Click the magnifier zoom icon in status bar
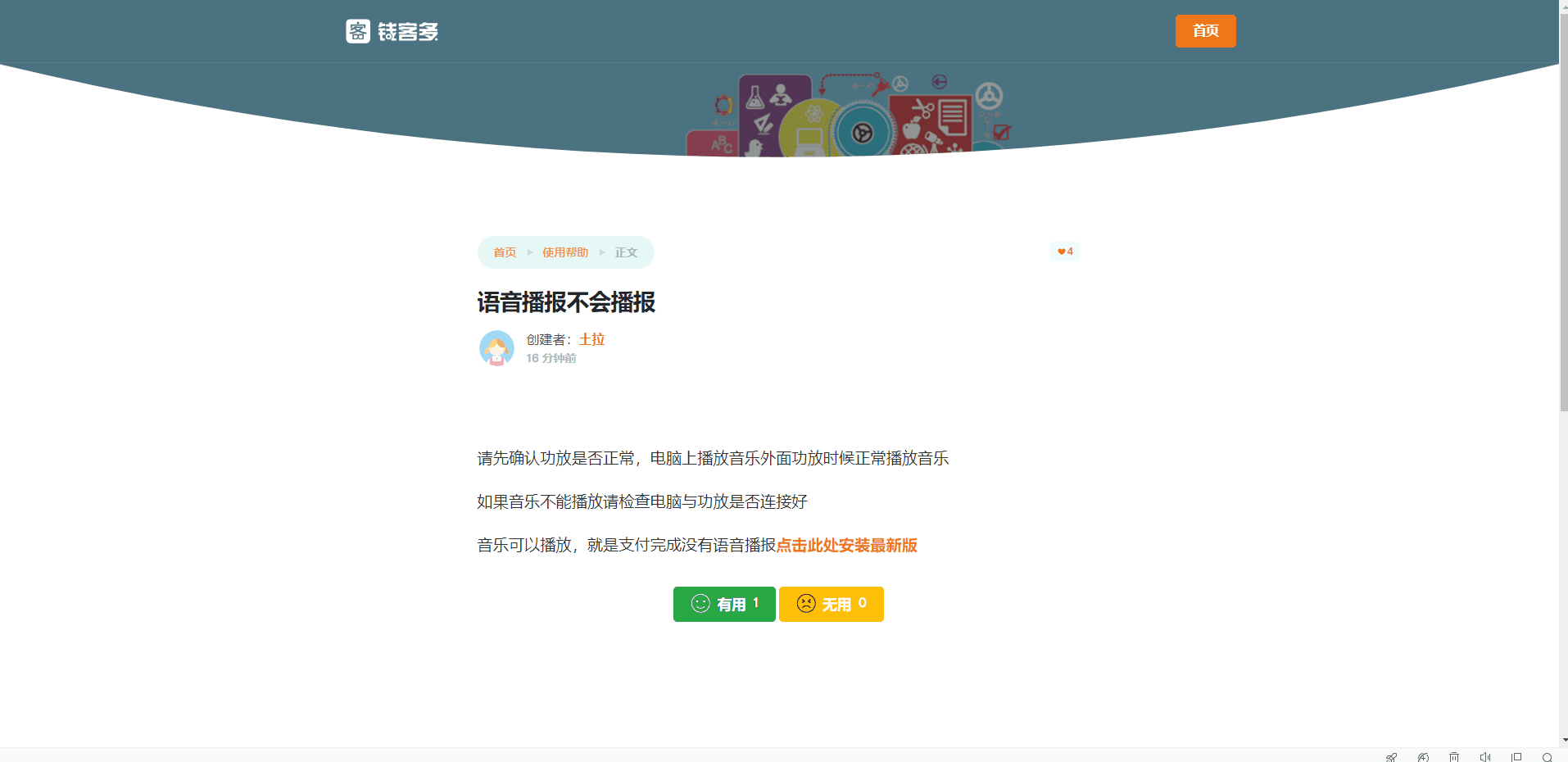The image size is (1568, 762). click(1548, 757)
